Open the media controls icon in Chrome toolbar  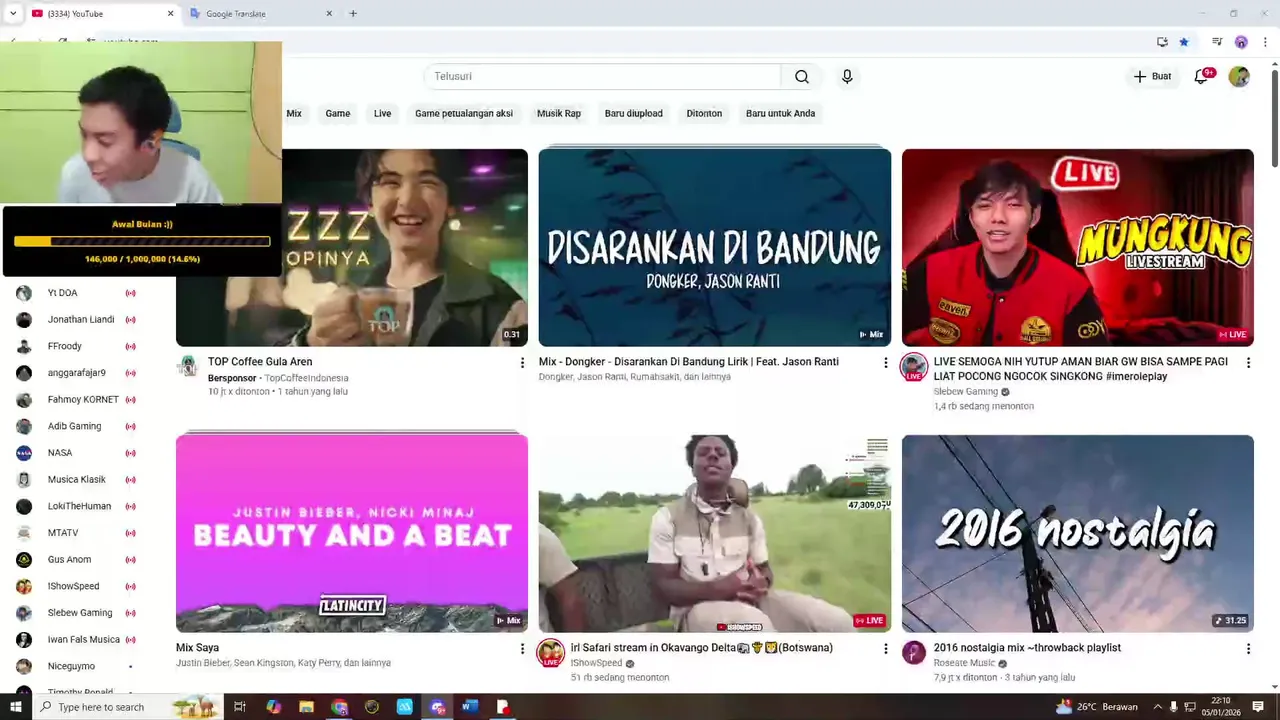pos(1217,42)
